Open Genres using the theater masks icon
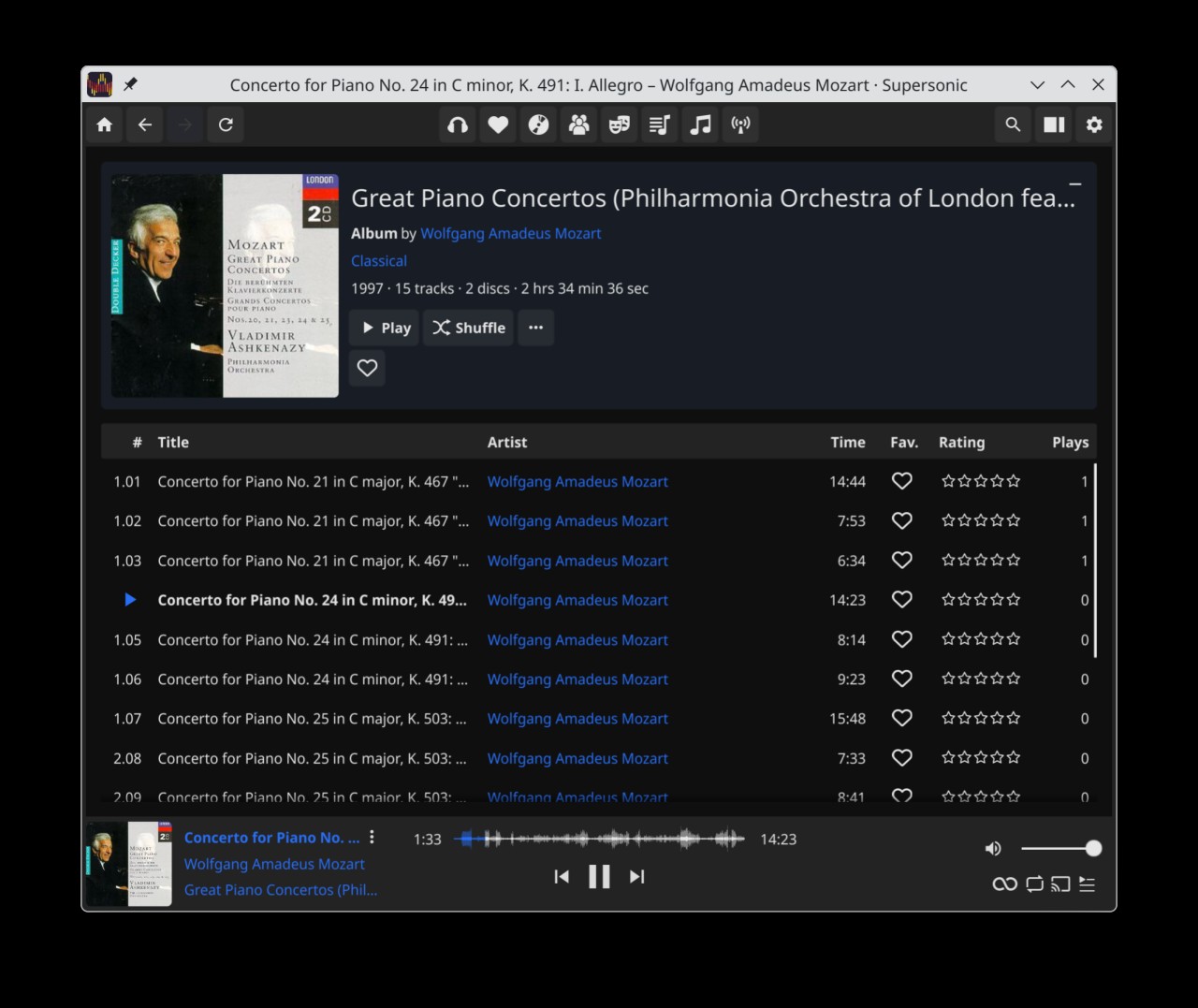This screenshot has height=1008, width=1198. pyautogui.click(x=619, y=124)
